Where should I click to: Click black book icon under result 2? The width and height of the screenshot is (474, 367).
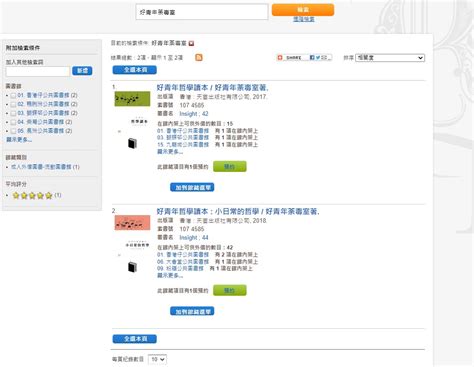132,267
